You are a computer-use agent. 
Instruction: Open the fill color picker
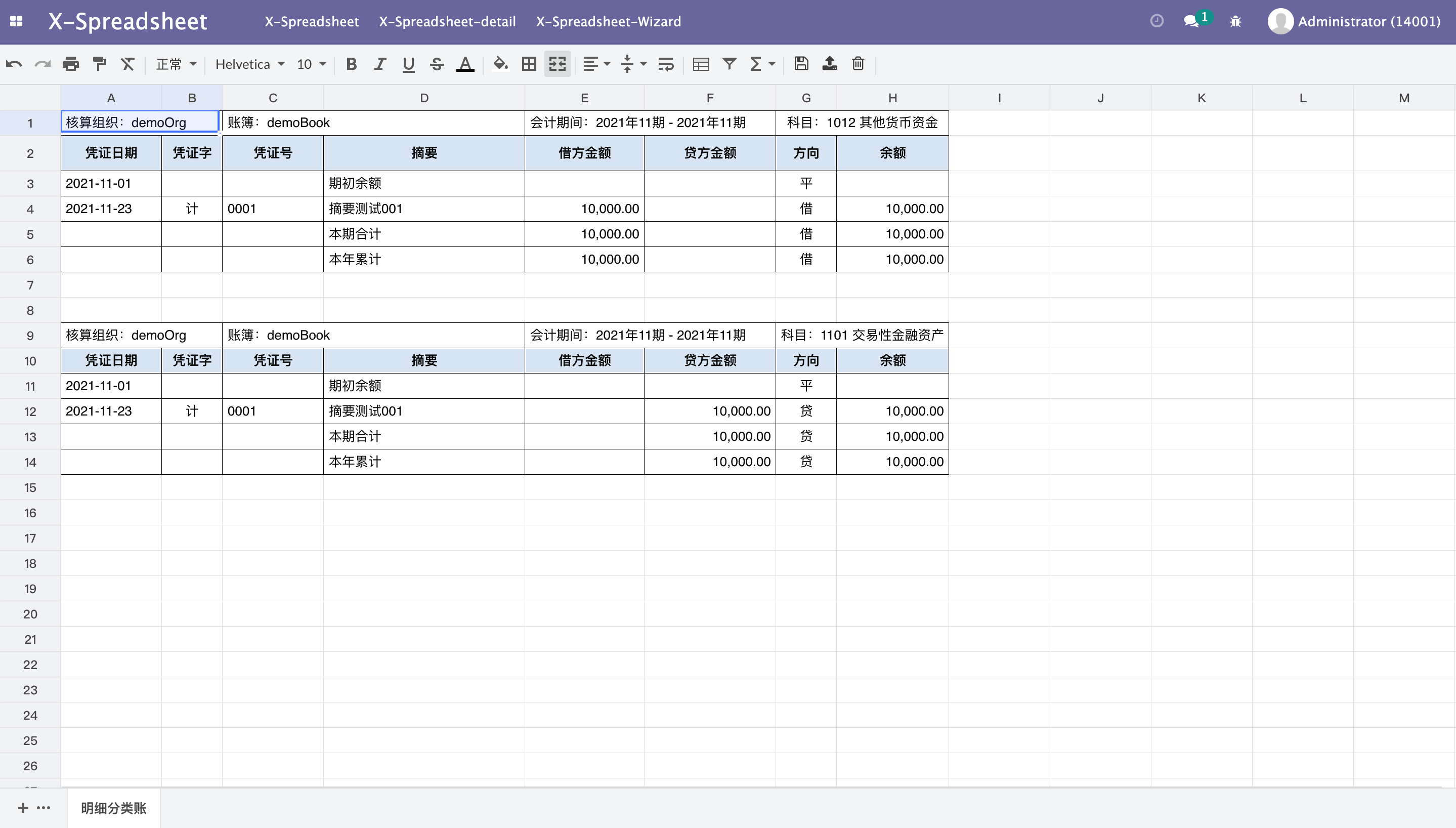(x=501, y=64)
